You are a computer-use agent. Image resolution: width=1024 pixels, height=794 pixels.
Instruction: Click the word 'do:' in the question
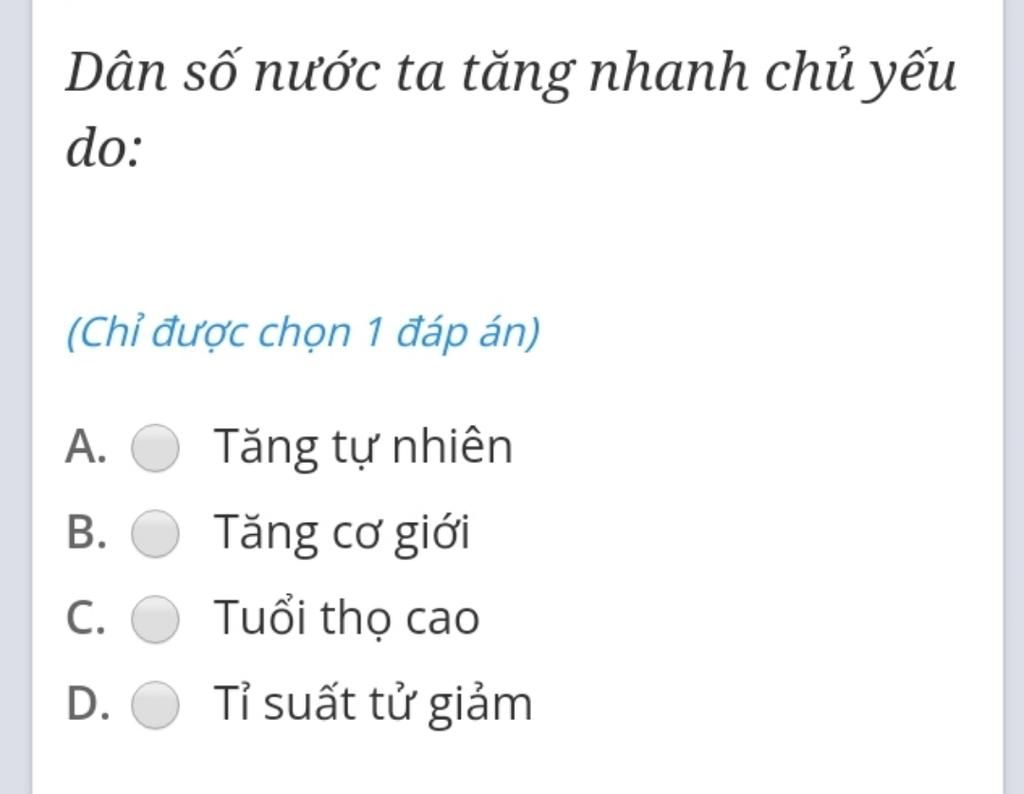tap(103, 150)
